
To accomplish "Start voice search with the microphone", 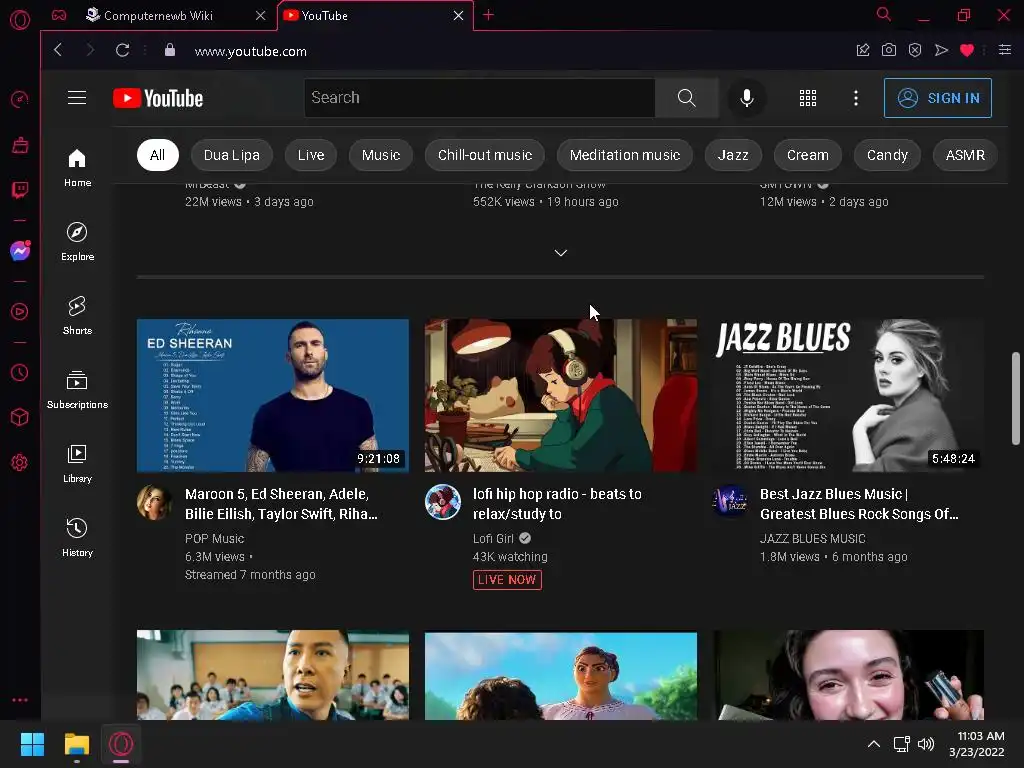I will pyautogui.click(x=746, y=98).
